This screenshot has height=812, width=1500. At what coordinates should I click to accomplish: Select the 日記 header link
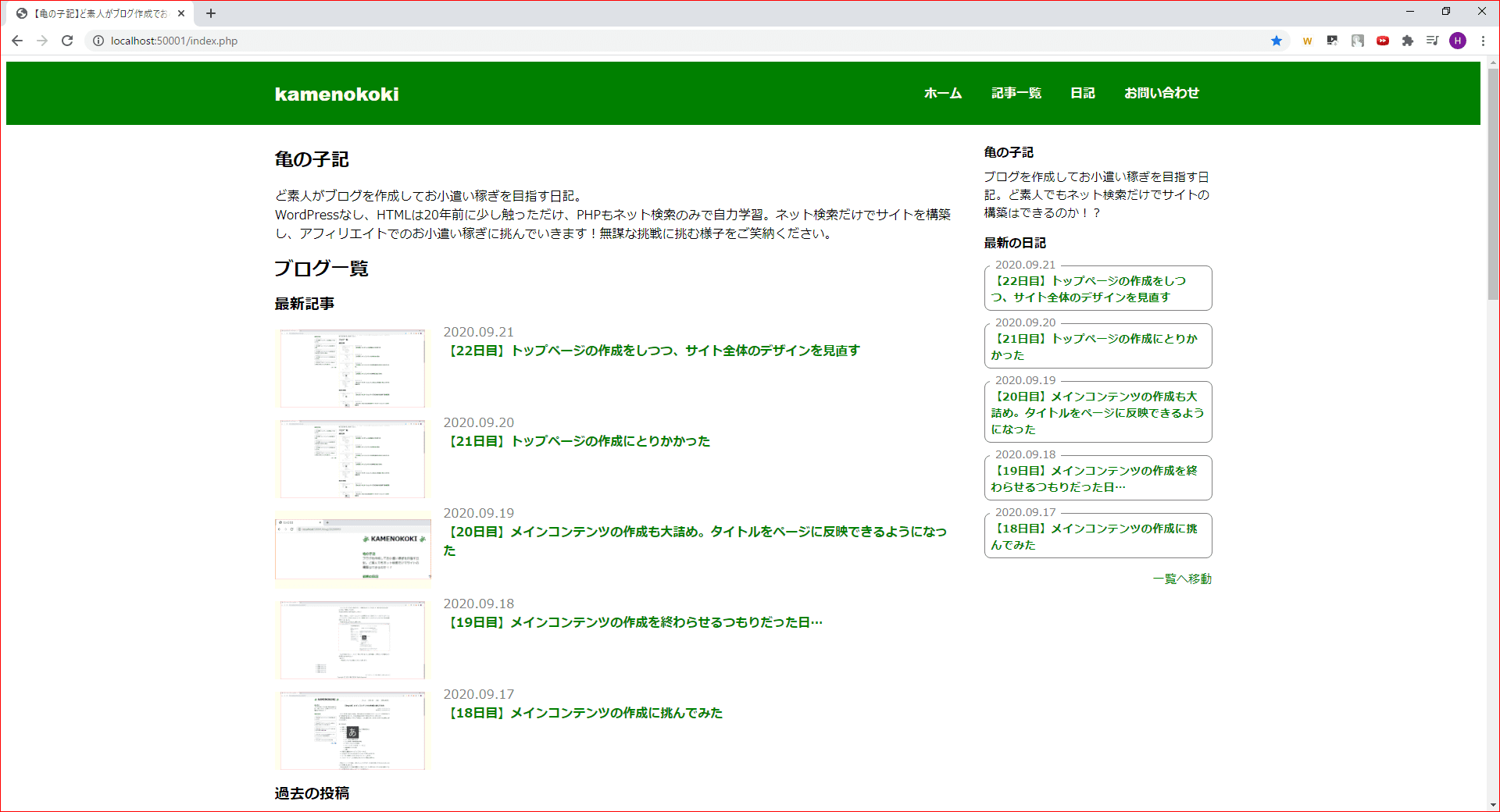coord(1083,94)
